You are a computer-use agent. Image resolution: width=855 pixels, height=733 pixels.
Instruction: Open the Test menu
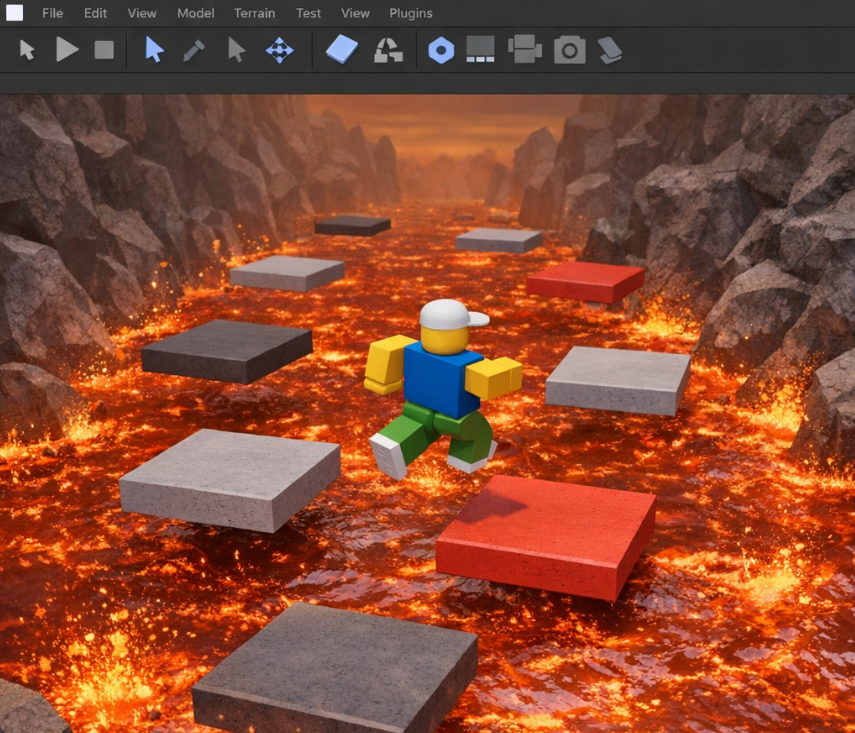308,13
